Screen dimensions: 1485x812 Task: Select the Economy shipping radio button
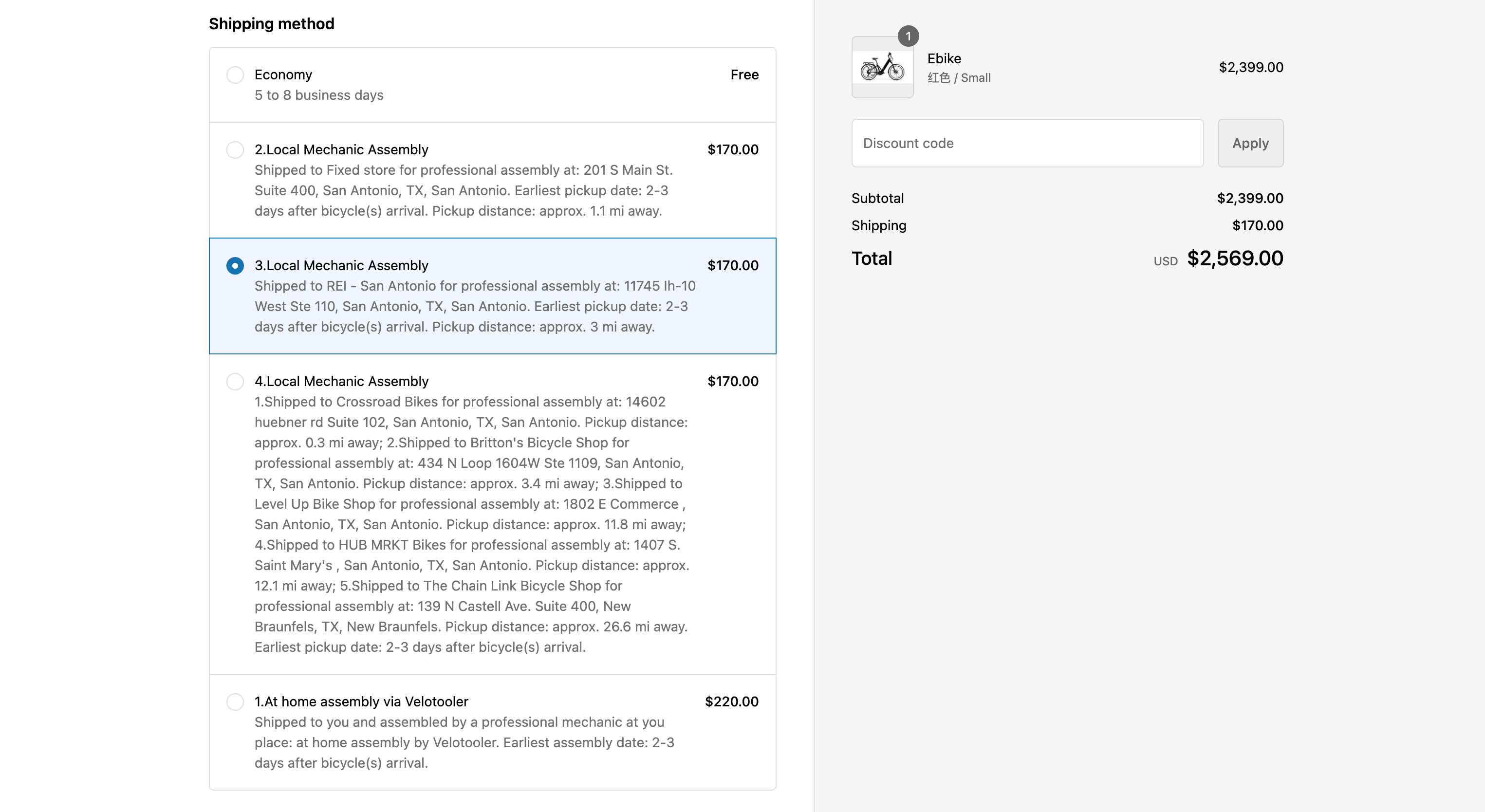click(x=235, y=75)
